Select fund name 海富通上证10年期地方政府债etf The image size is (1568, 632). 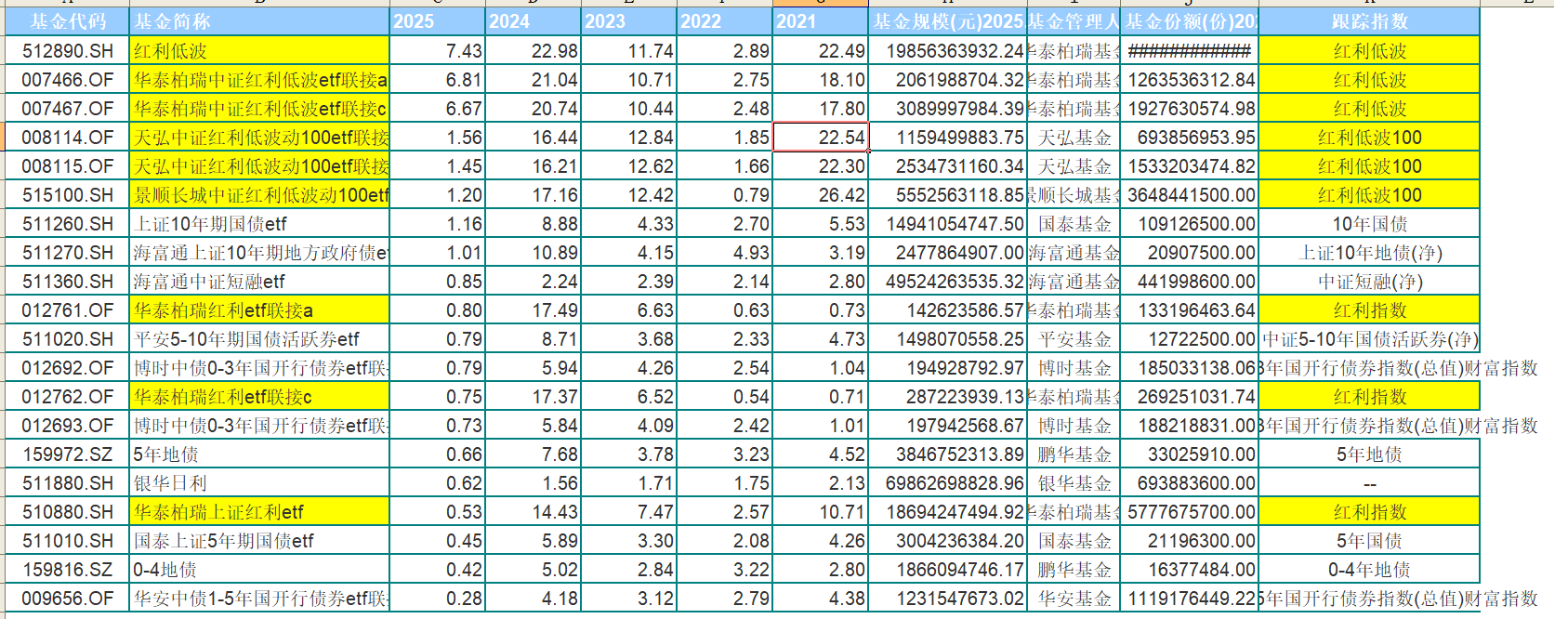coord(259,253)
